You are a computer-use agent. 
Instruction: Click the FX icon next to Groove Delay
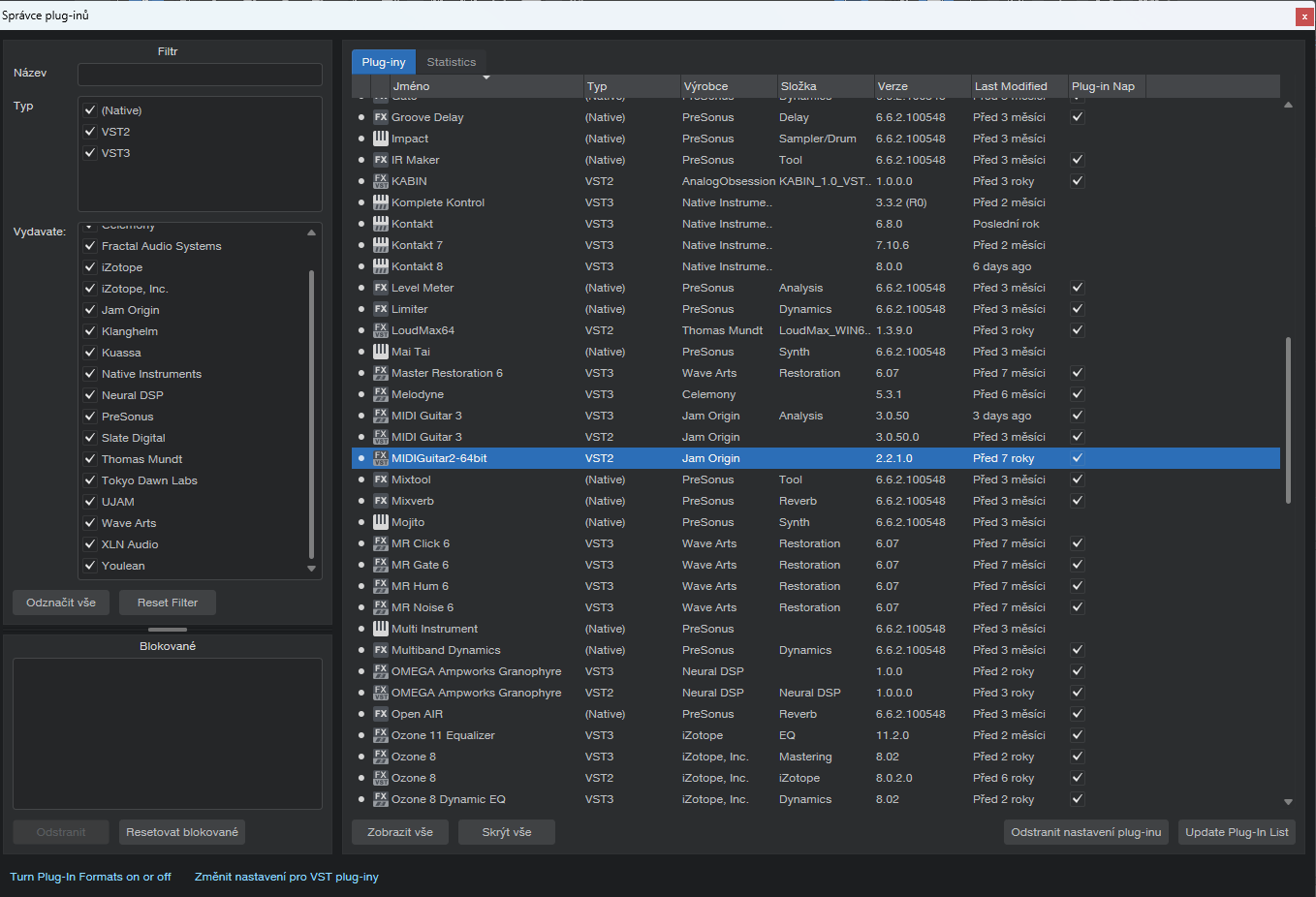pyautogui.click(x=381, y=117)
